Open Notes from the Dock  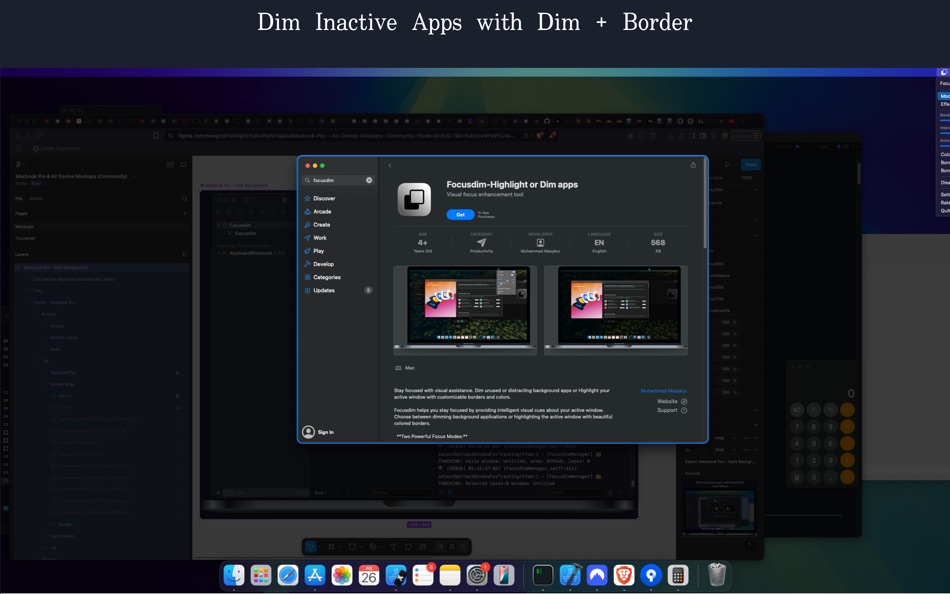450,575
